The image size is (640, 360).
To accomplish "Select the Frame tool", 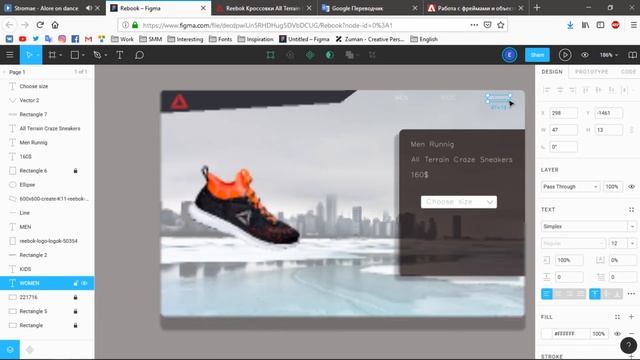I will coord(52,55).
